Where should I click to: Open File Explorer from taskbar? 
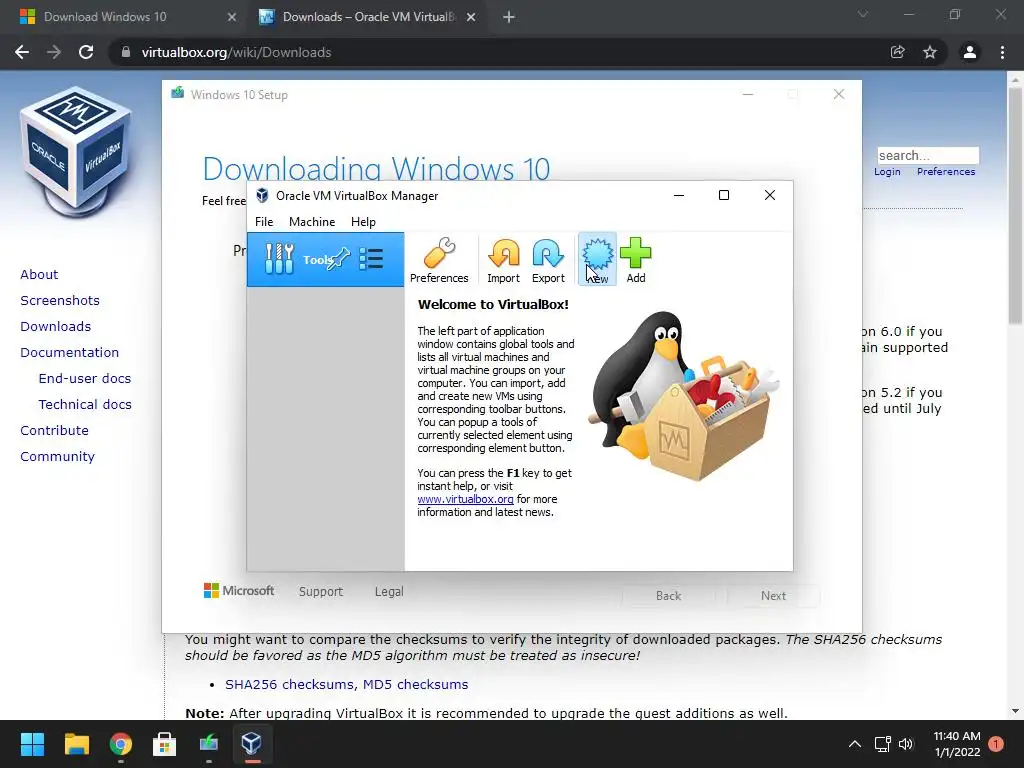tap(76, 744)
